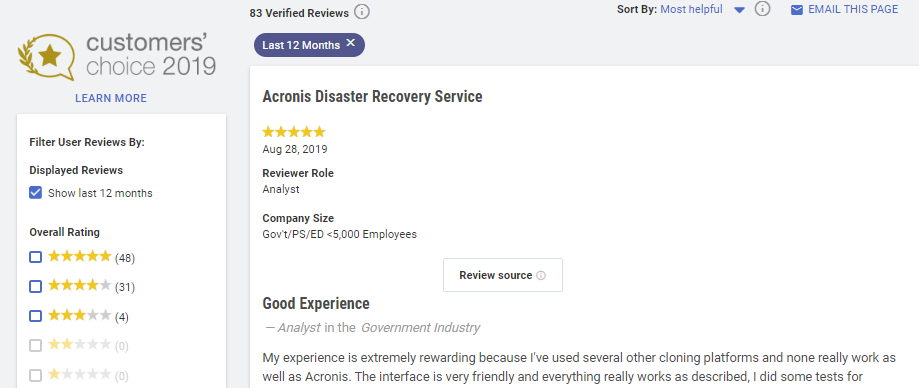Filter reviews by five stars

click(36, 257)
